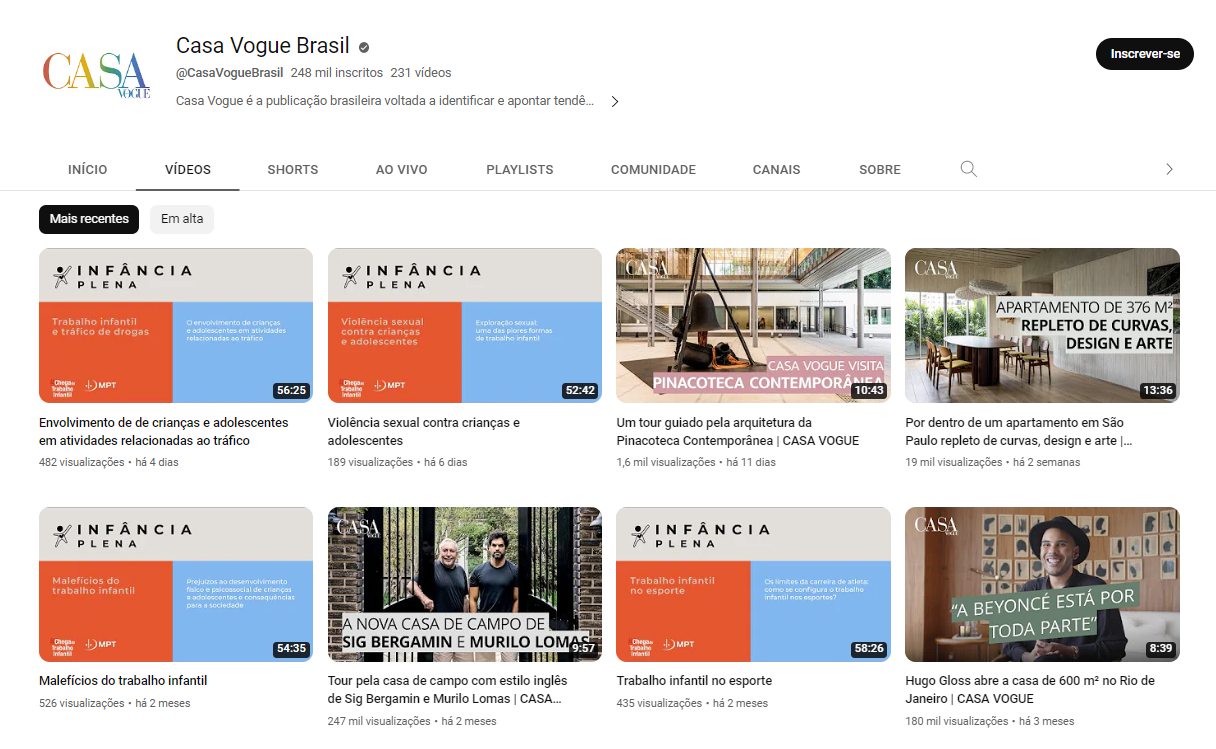Open the Hugo Gloss video thumbnail
The image size is (1216, 749).
[x=1042, y=584]
